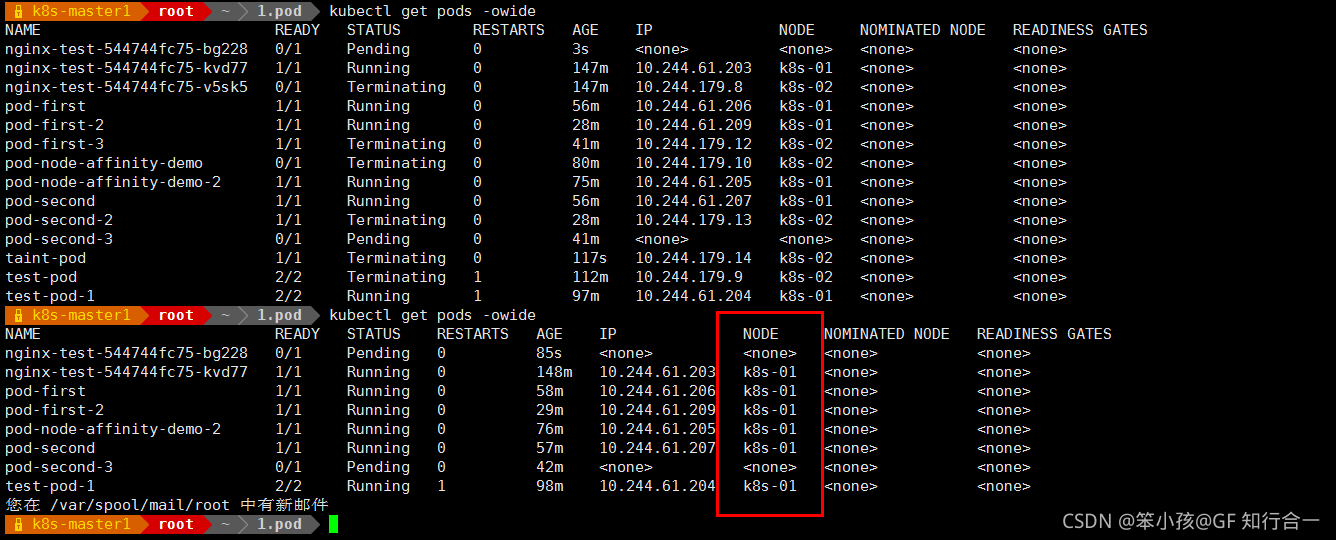Click IP address 10.244.179.13

(x=693, y=220)
